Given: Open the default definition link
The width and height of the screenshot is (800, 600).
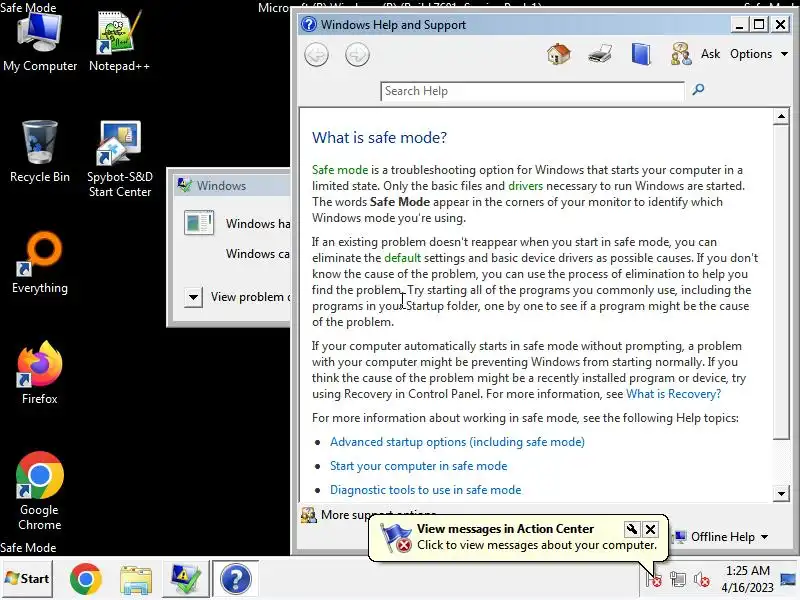Looking at the screenshot, I should pyautogui.click(x=403, y=258).
